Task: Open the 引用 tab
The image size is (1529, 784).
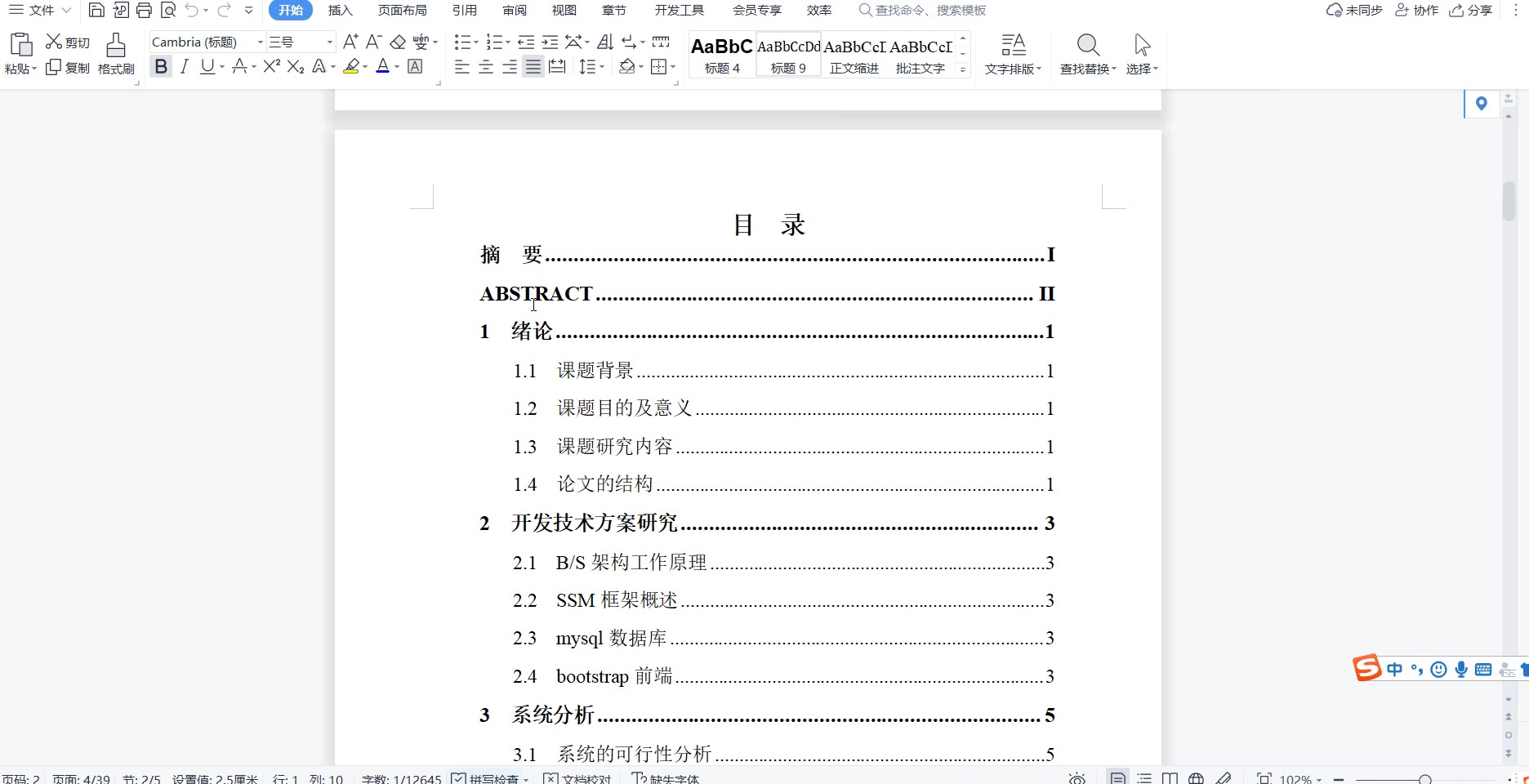Action: coord(464,10)
